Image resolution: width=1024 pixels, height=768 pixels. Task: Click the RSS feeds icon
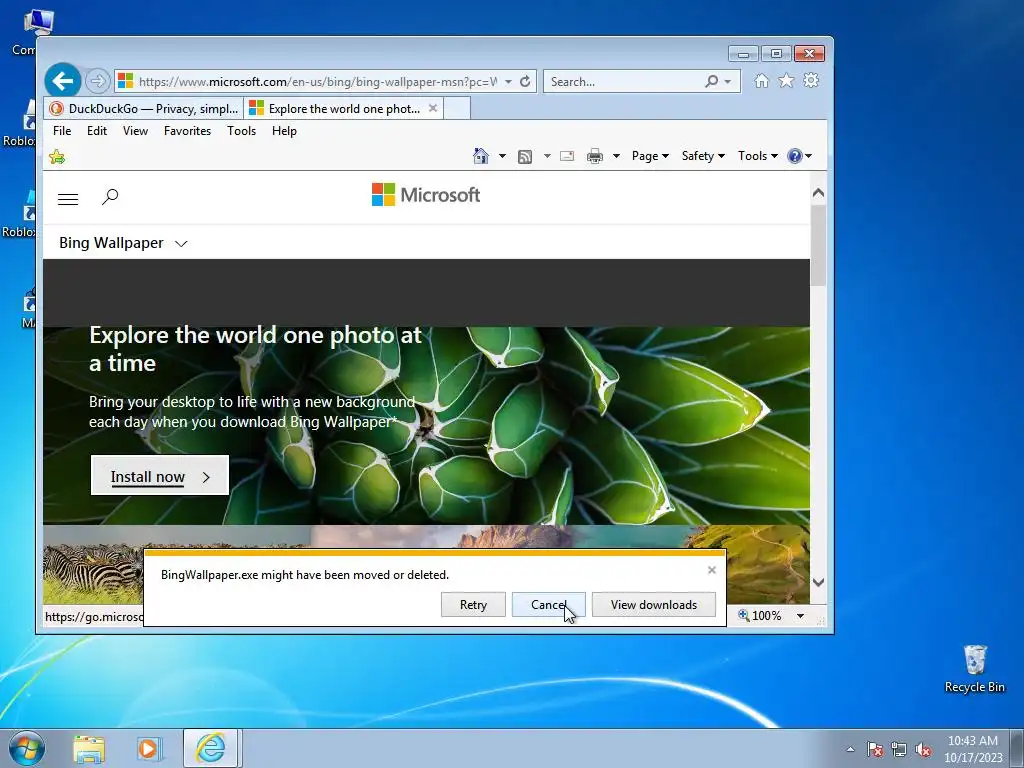coord(524,156)
